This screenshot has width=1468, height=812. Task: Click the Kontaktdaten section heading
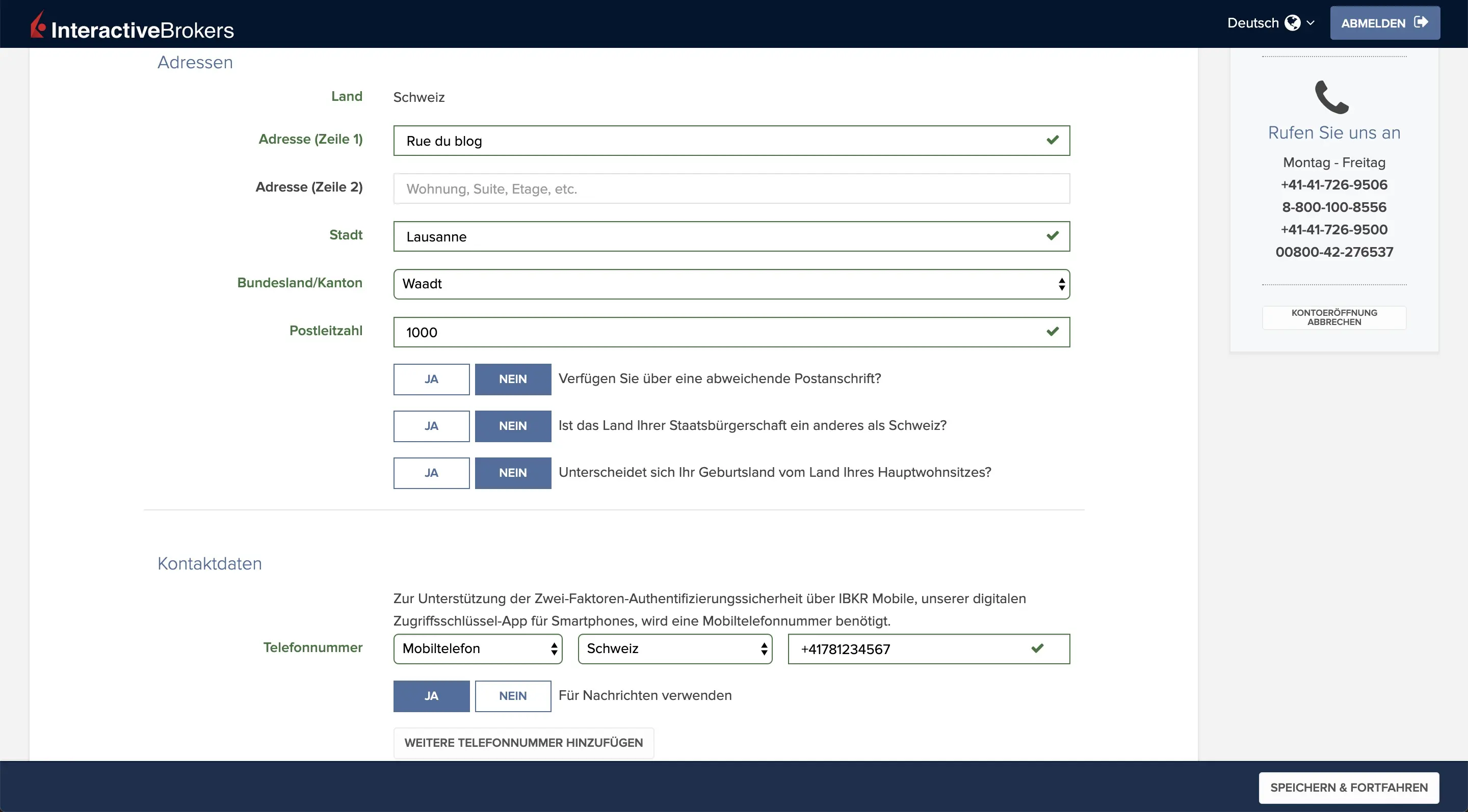click(x=209, y=563)
